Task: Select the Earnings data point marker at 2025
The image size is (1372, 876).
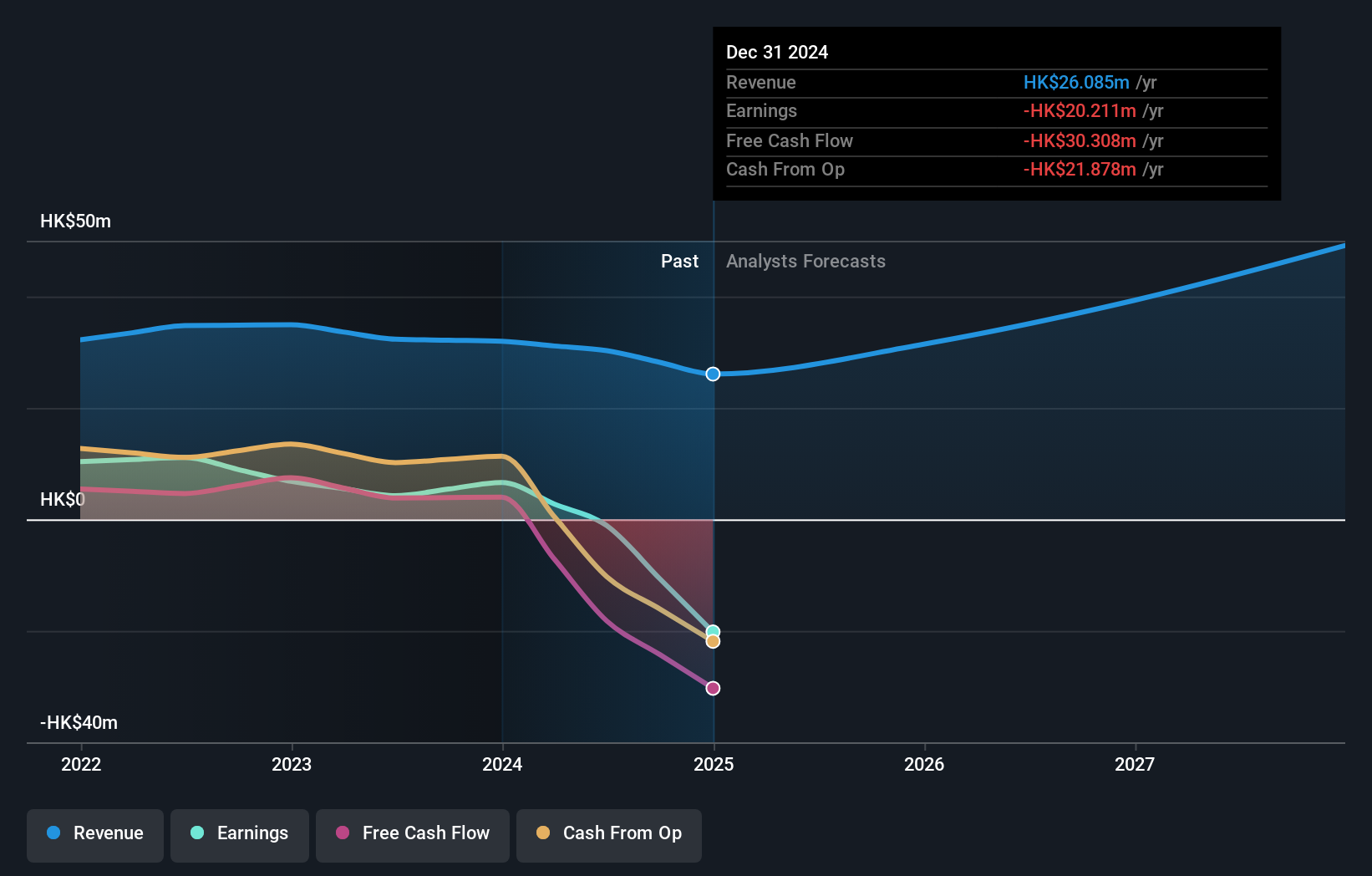Action: (713, 632)
